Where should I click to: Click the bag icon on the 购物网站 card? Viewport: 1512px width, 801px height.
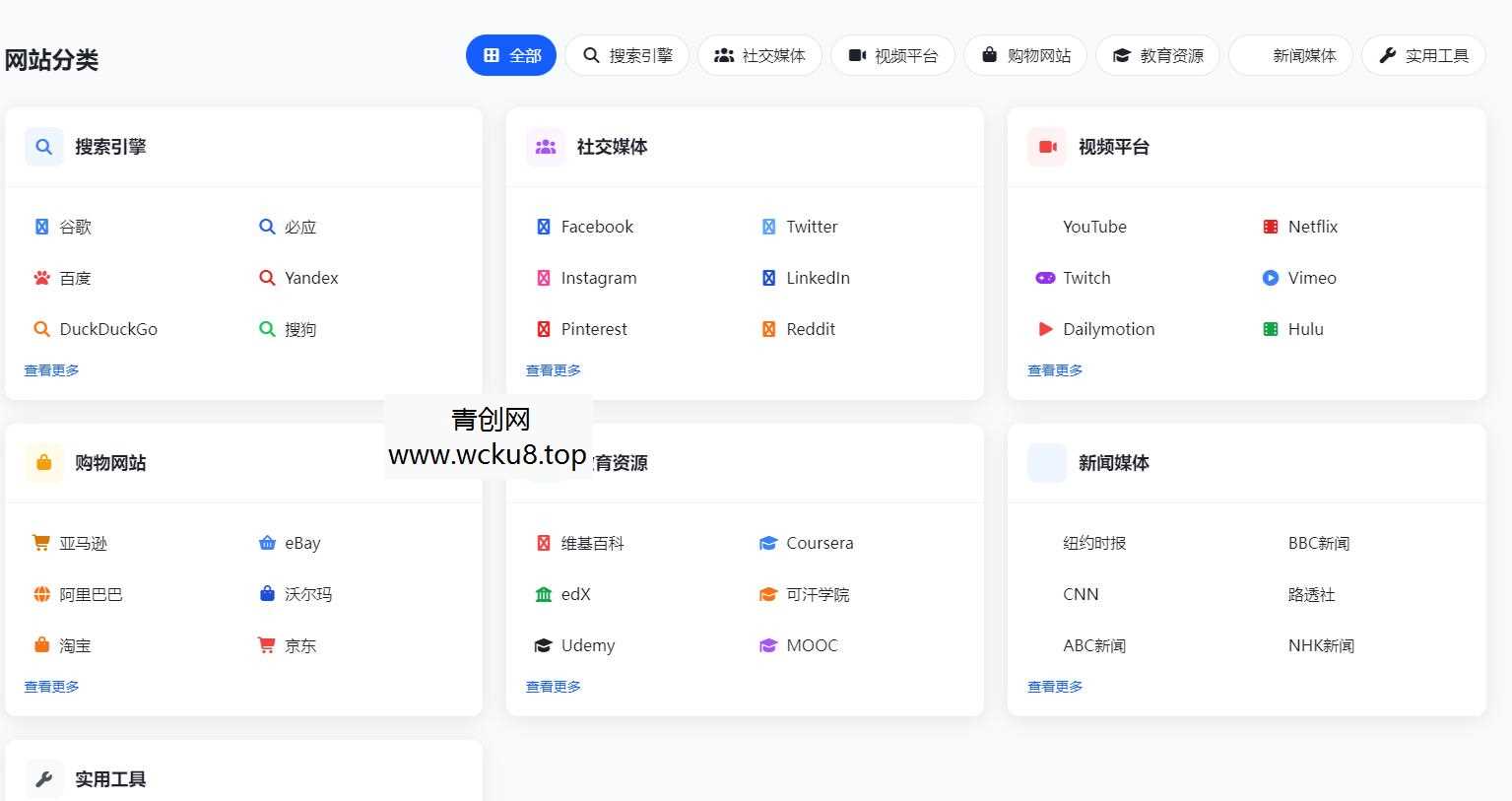tap(43, 462)
